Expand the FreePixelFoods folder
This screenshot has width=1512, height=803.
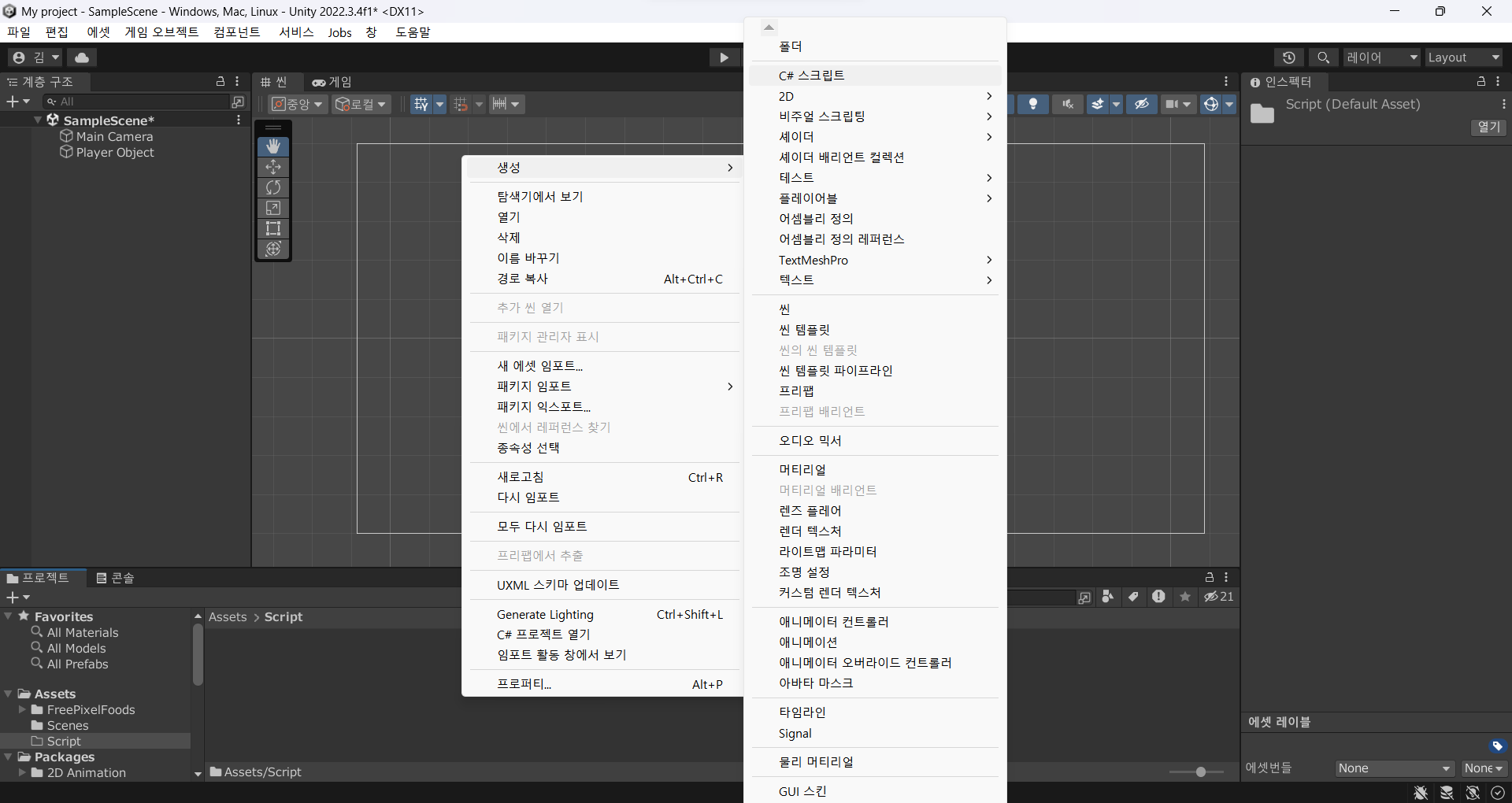[22, 709]
